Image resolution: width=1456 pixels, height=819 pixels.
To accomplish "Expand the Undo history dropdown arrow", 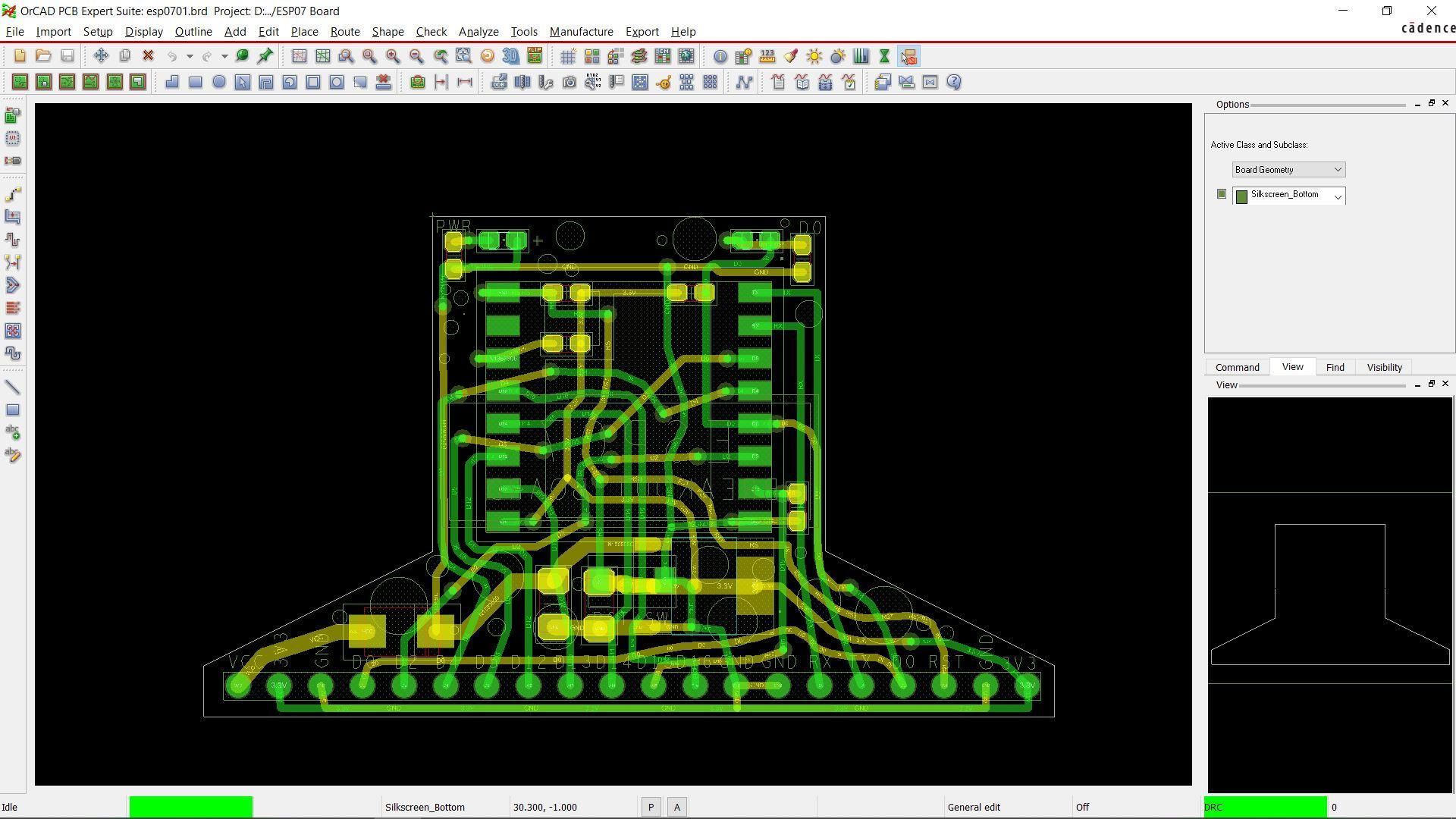I will point(190,55).
